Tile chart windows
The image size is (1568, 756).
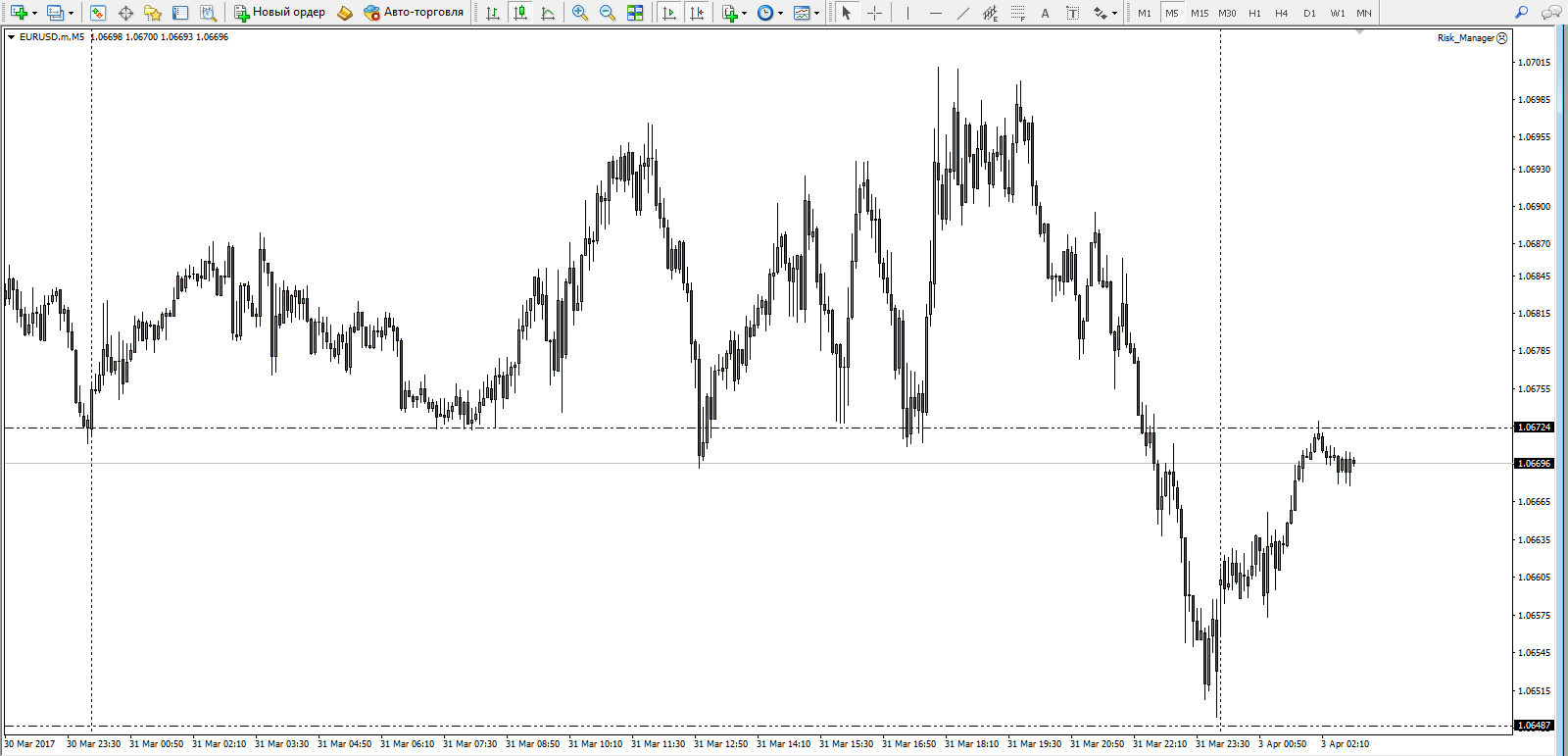pyautogui.click(x=635, y=13)
